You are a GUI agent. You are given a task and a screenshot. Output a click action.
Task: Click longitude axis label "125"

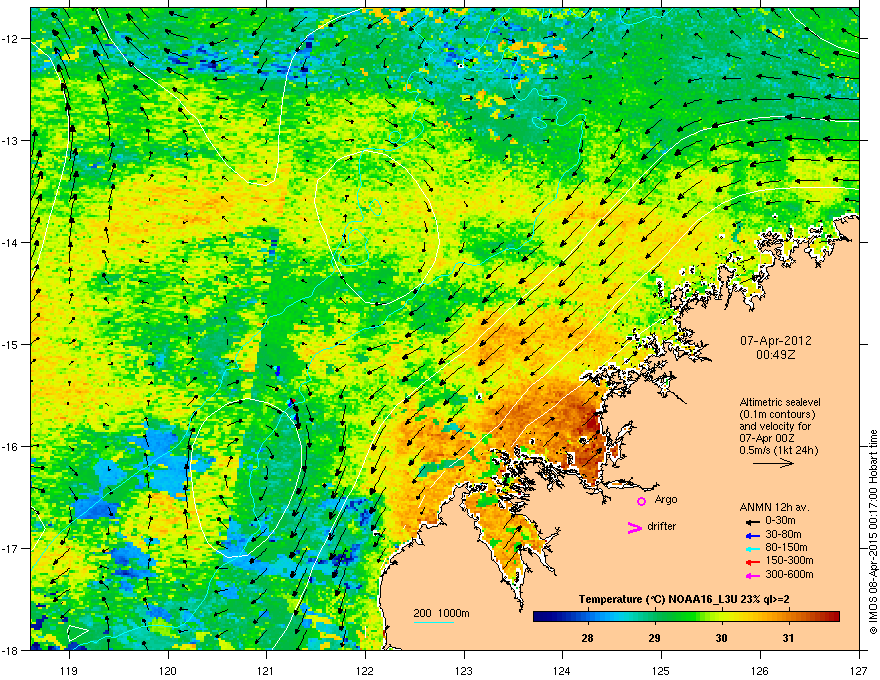click(661, 670)
